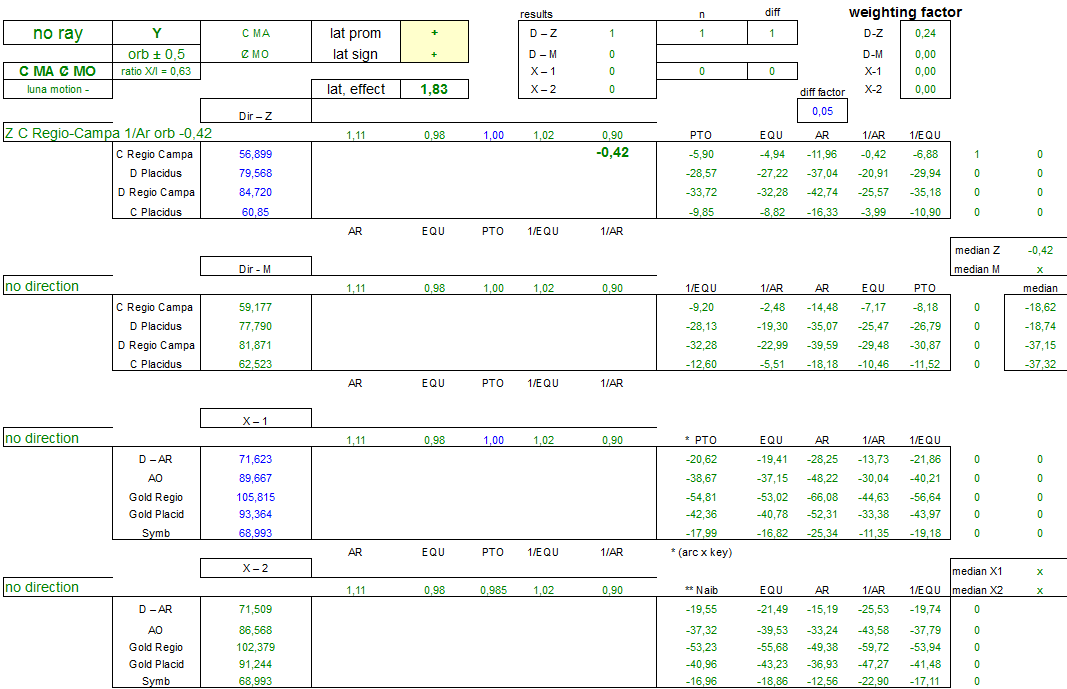Click the 'ratio X/I = 0,63' cell
Viewport: 1067px width, 689px height.
pyautogui.click(x=157, y=71)
